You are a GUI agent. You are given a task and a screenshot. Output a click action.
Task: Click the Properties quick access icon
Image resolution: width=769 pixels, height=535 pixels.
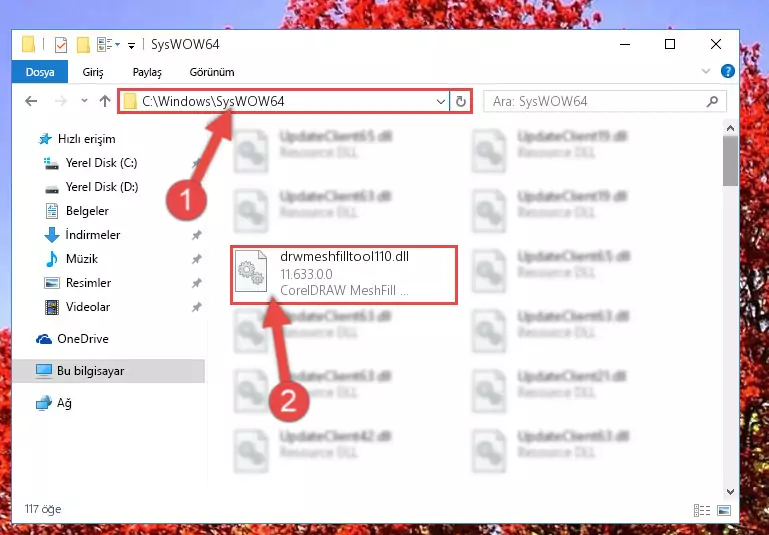point(61,45)
